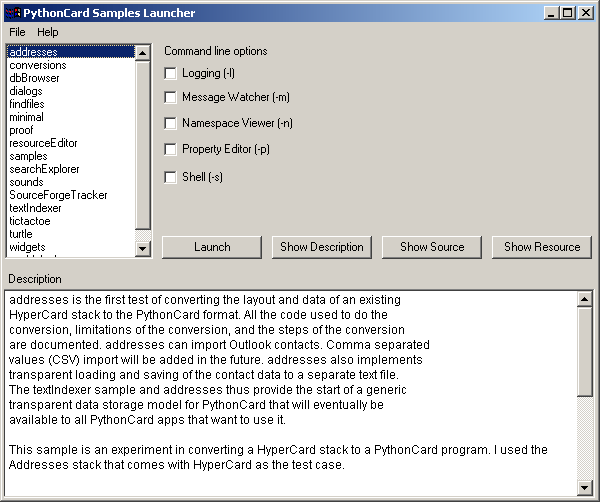Open the File menu
Screen dimensions: 600x502
[x=17, y=33]
